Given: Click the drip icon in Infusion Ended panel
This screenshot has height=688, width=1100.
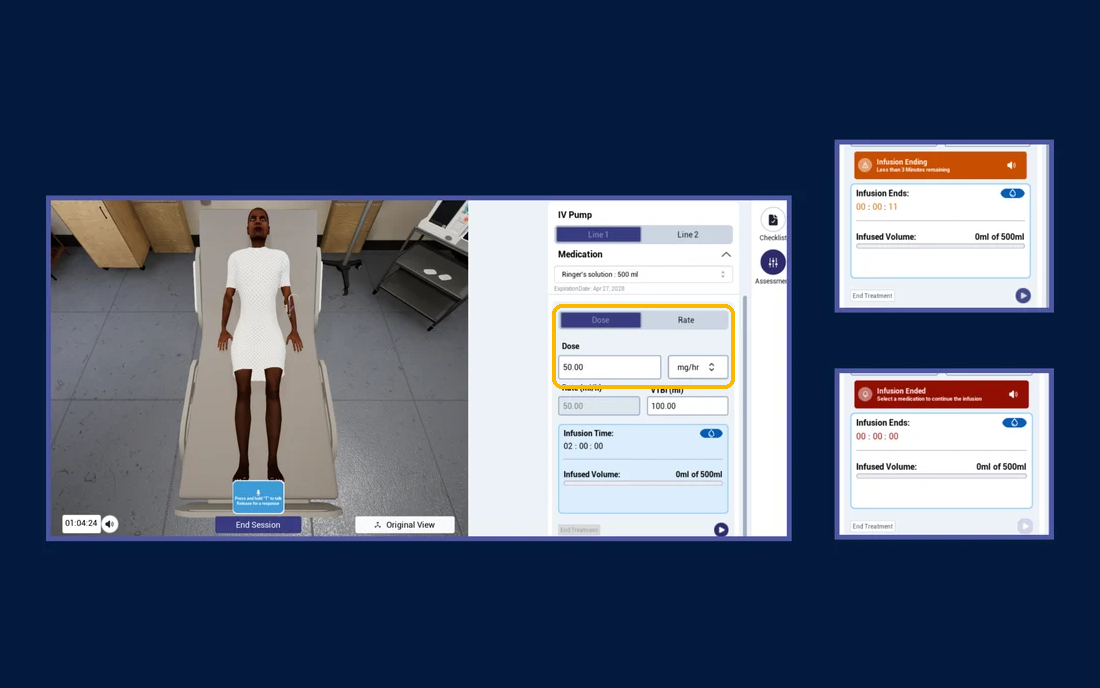Looking at the screenshot, I should (x=1014, y=423).
